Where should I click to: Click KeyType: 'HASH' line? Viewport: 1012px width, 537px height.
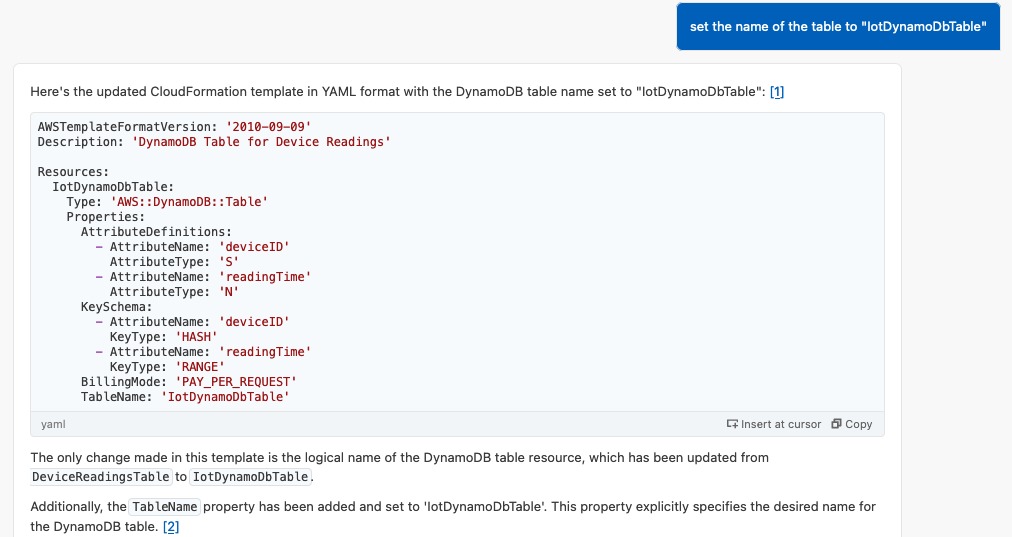point(163,337)
